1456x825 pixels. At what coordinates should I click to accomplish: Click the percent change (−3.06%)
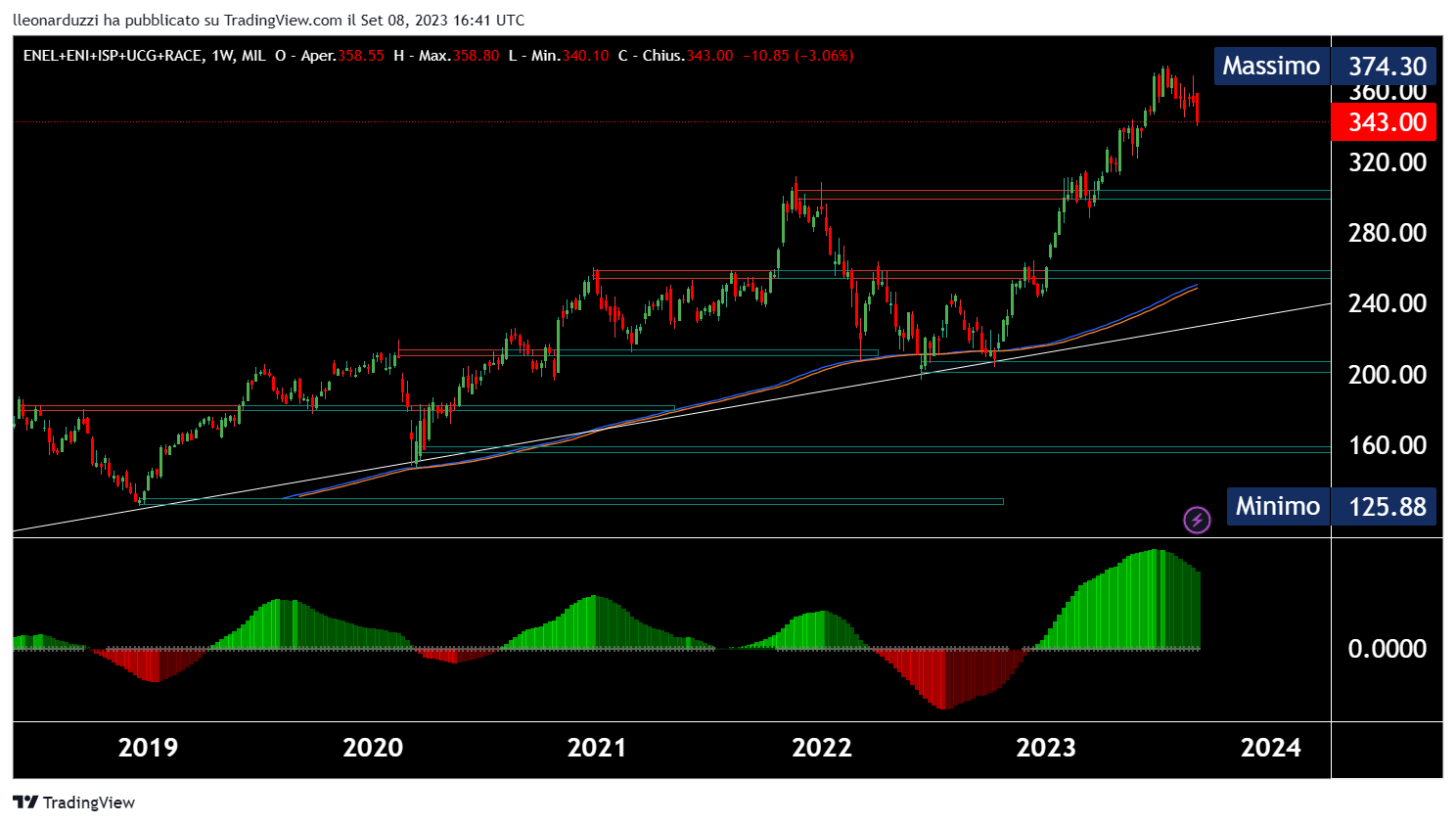(823, 56)
